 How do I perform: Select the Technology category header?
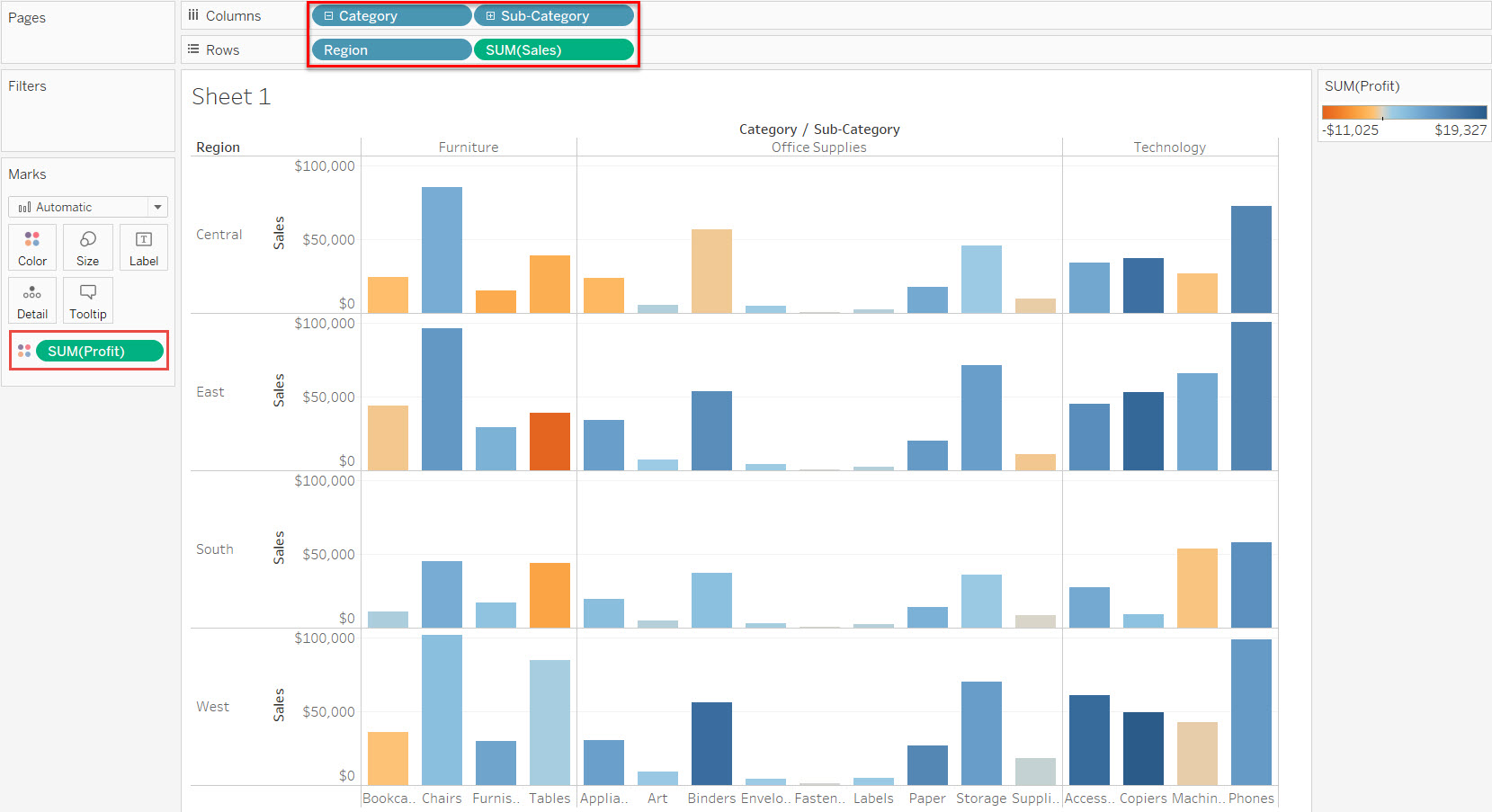coord(1169,147)
